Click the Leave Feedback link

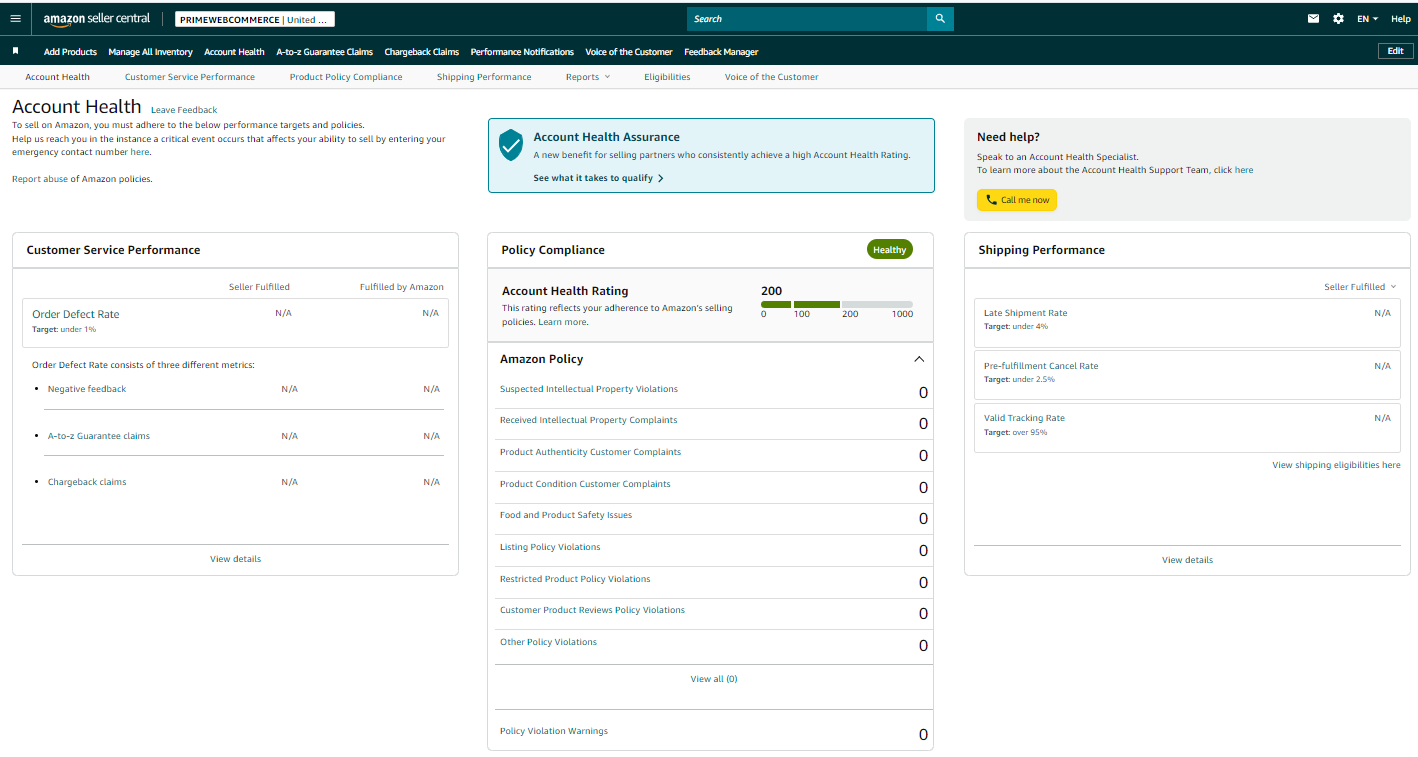pyautogui.click(x=184, y=110)
